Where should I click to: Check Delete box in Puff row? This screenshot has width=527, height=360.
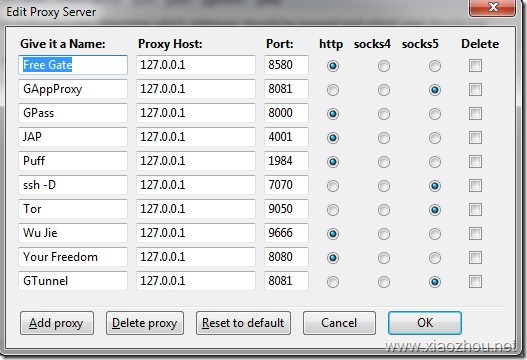(475, 162)
